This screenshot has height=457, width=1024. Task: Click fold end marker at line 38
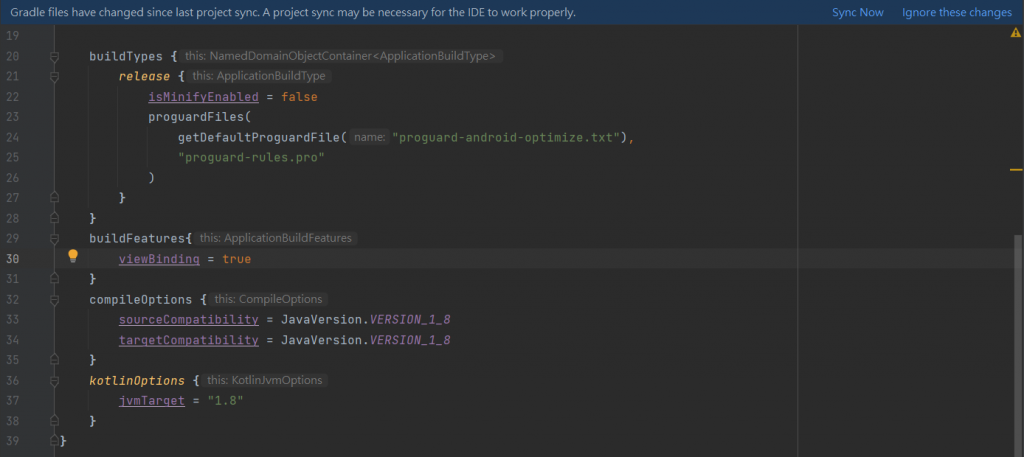(54, 421)
